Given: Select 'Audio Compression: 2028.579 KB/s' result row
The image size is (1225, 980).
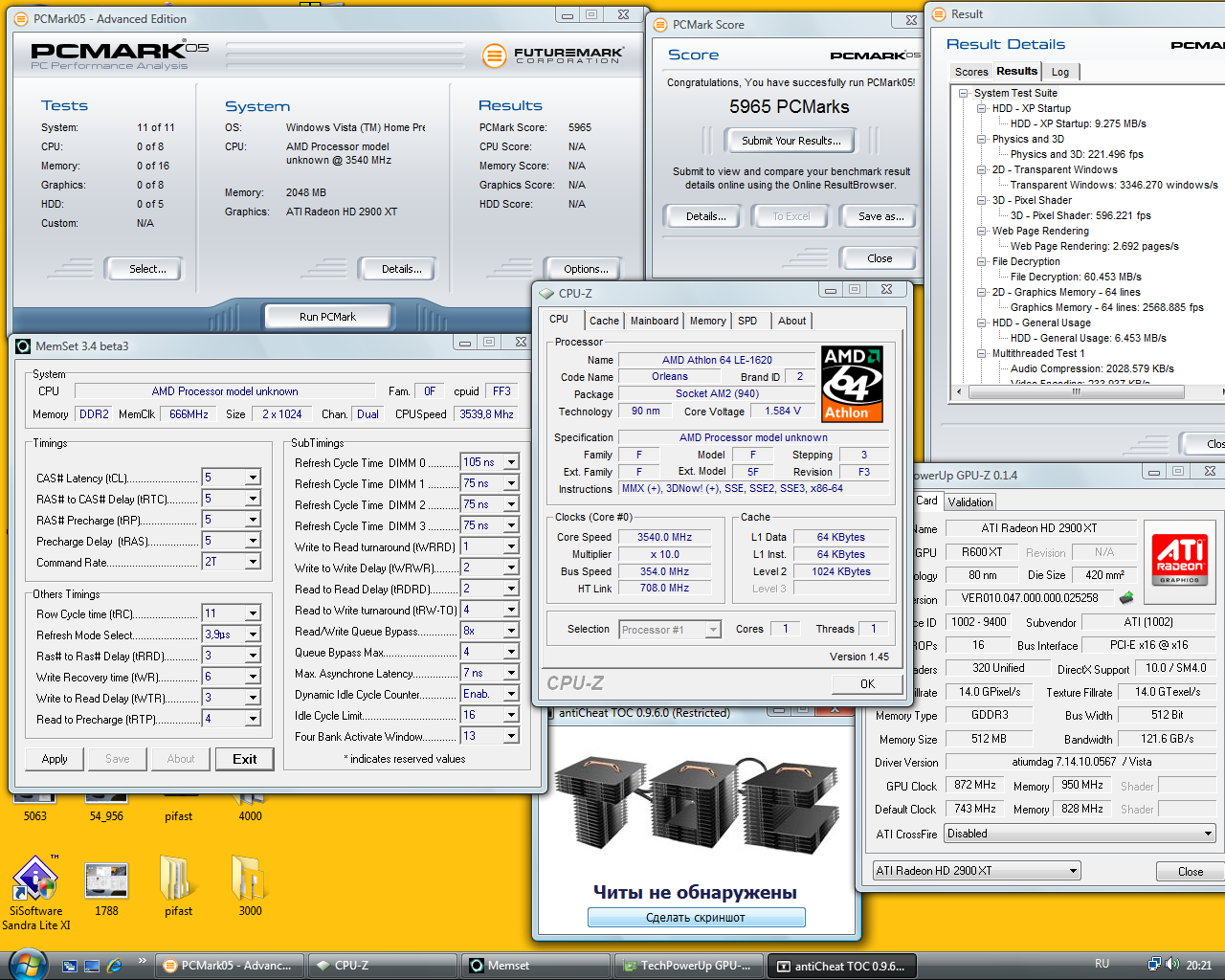Looking at the screenshot, I should click(1092, 368).
